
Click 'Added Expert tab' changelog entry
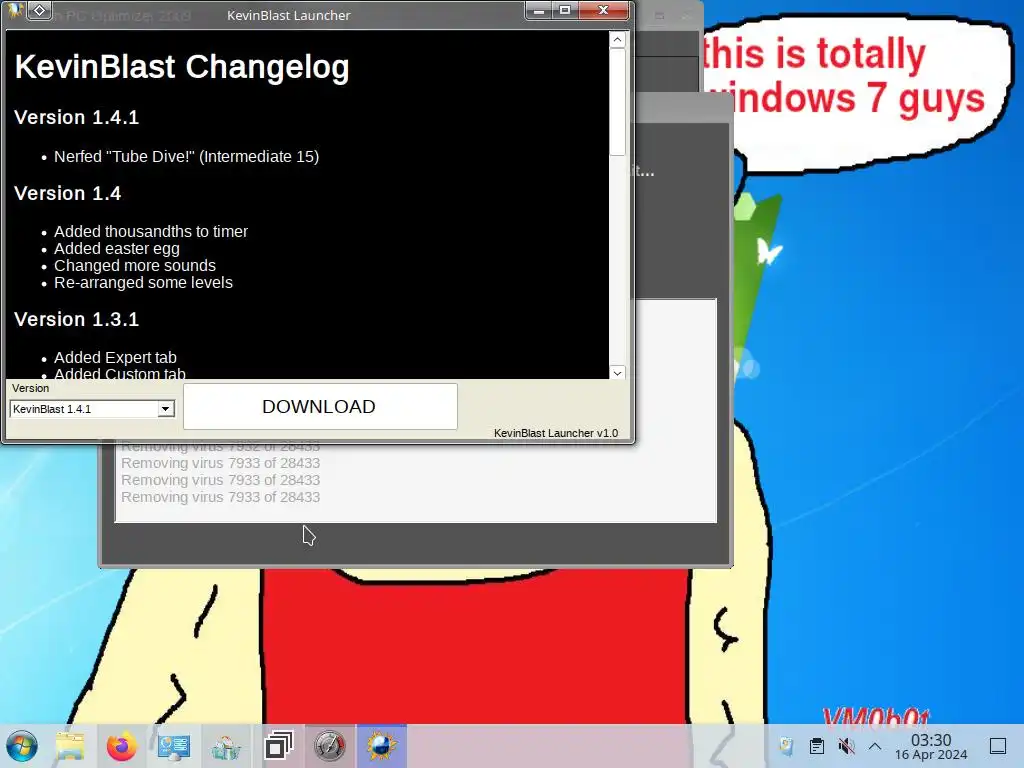115,357
